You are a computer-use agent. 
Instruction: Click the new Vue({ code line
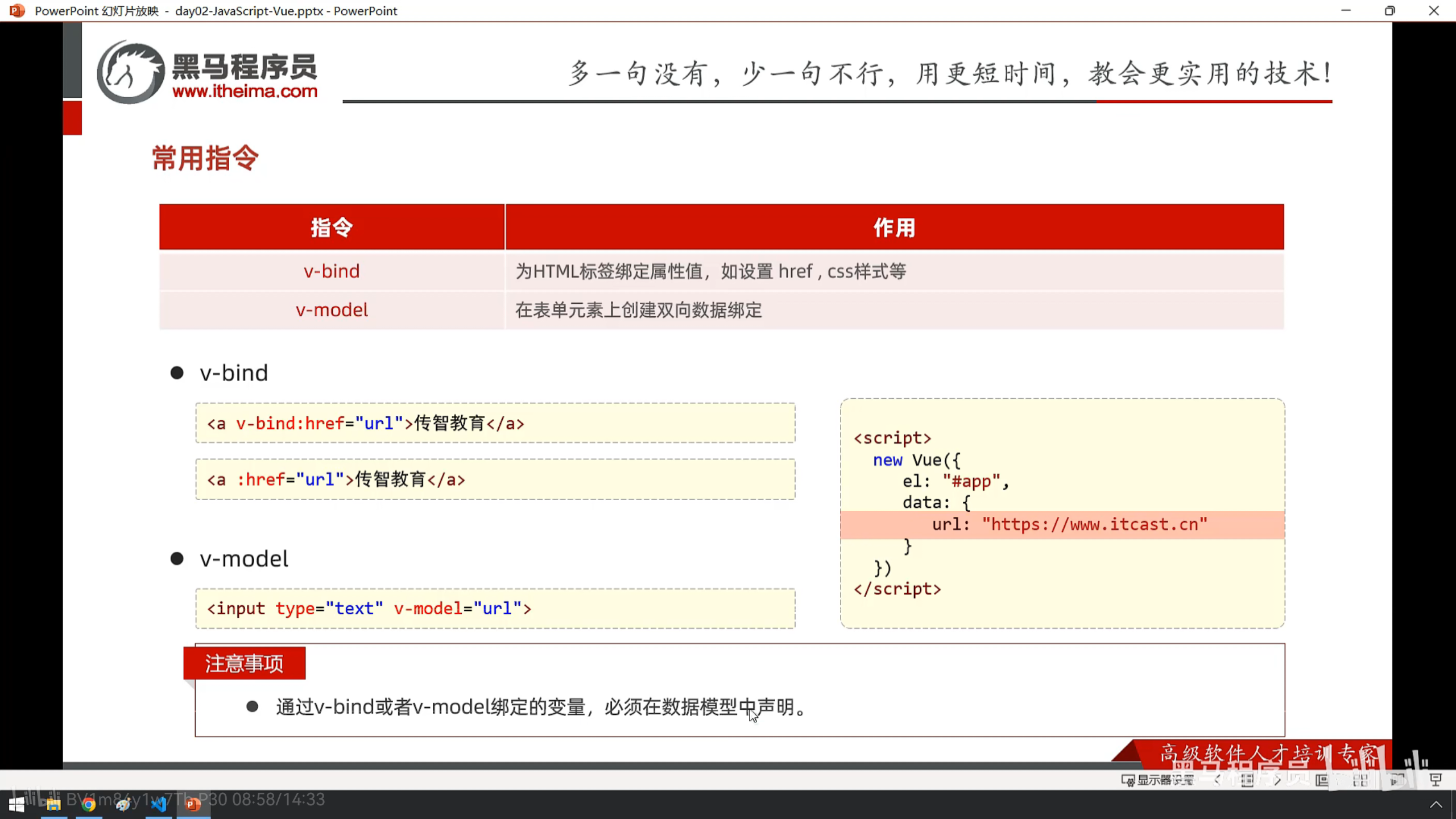click(x=917, y=460)
